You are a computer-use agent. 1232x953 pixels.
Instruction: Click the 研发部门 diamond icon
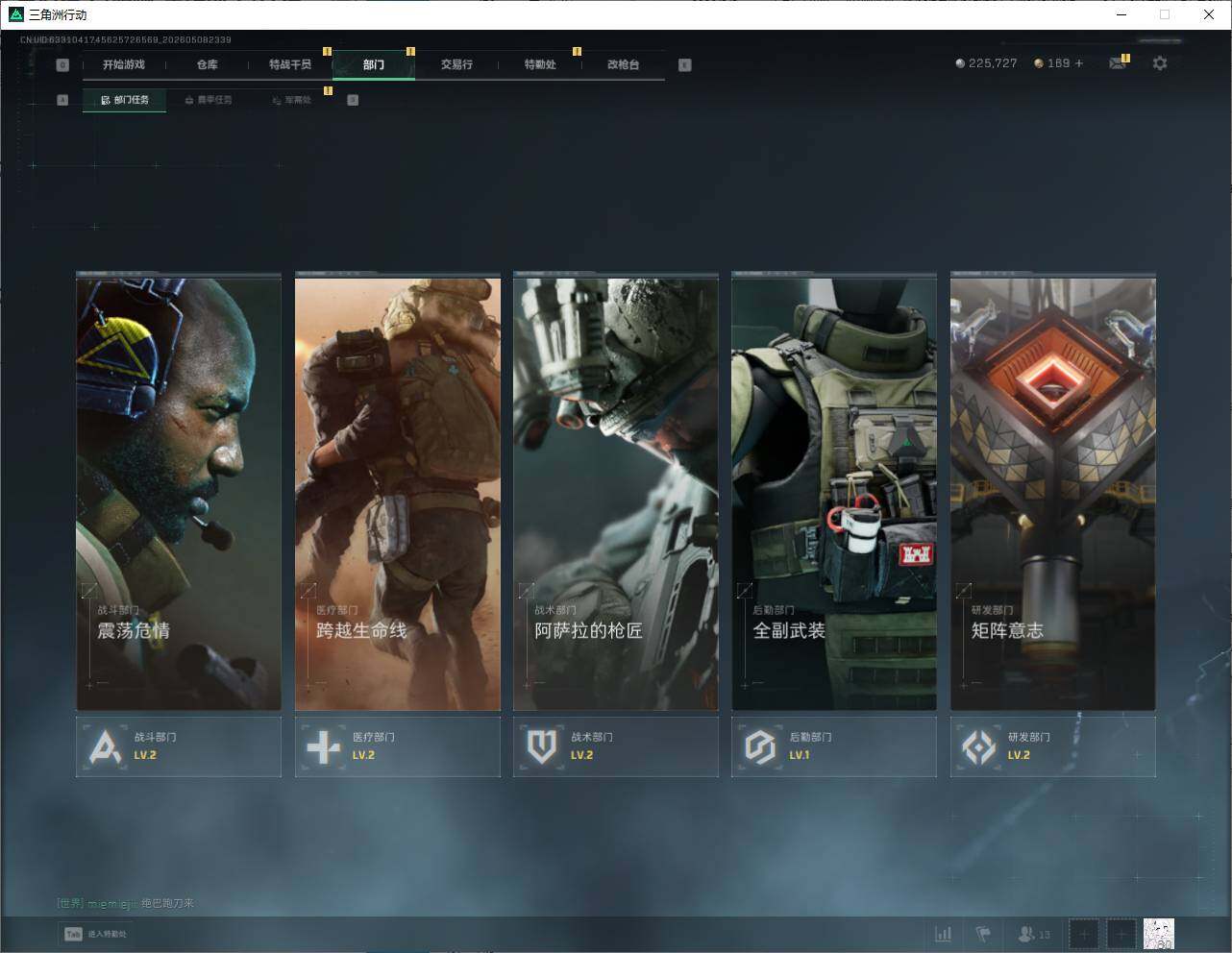tap(979, 746)
